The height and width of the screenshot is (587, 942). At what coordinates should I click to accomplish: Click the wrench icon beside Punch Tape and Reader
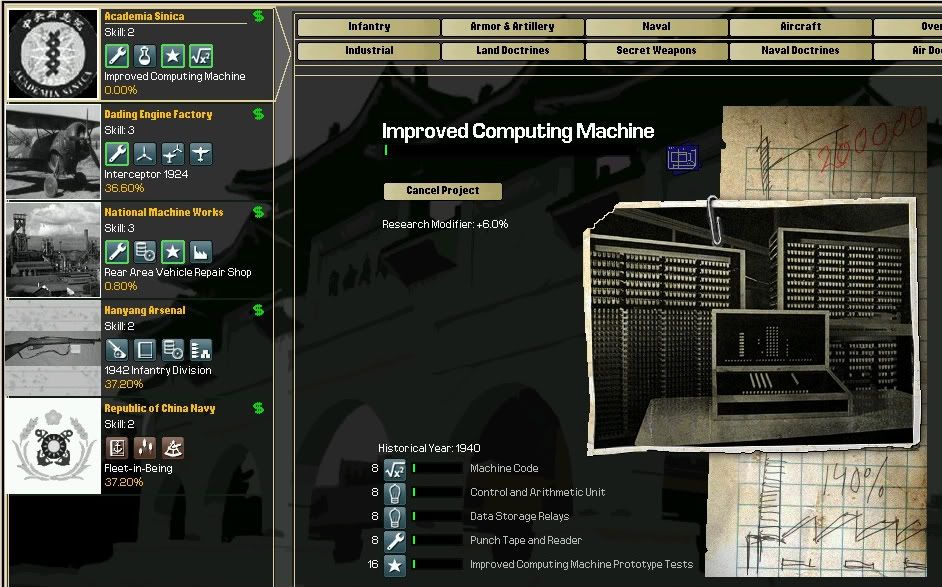[395, 540]
